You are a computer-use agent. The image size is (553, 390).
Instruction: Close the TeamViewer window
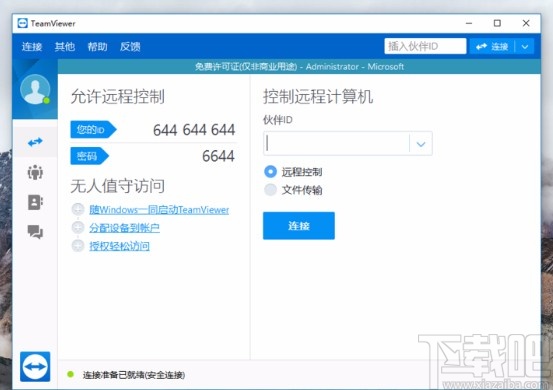526,23
